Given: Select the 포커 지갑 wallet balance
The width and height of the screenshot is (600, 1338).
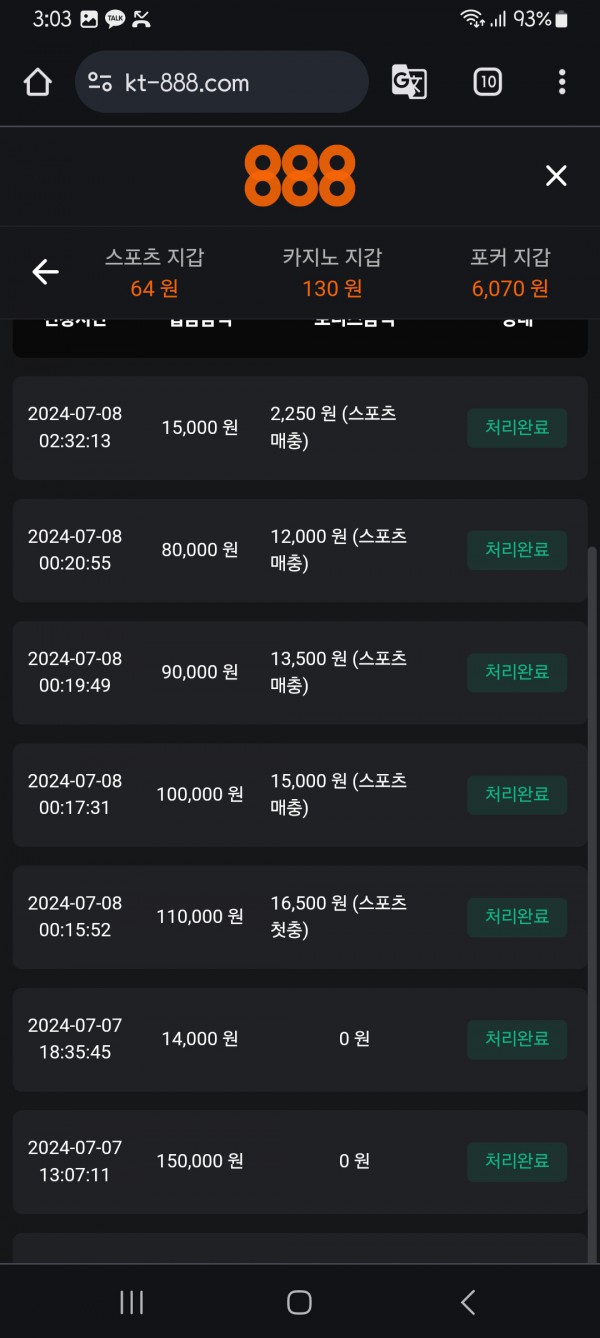Looking at the screenshot, I should pyautogui.click(x=510, y=273).
